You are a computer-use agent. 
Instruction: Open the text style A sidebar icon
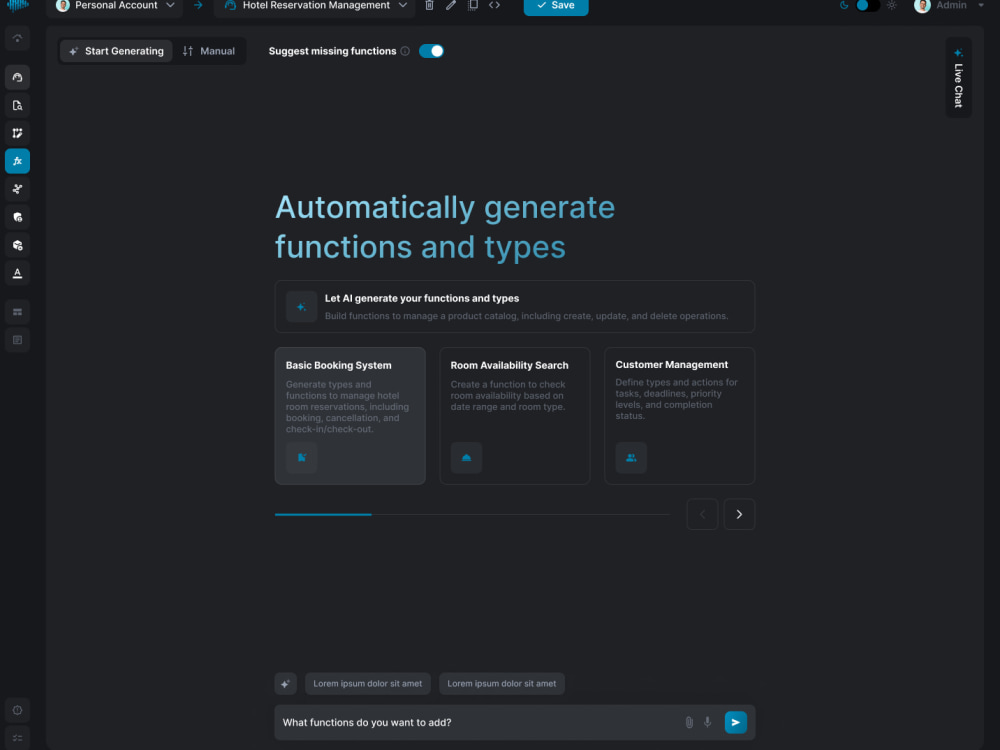(17, 273)
